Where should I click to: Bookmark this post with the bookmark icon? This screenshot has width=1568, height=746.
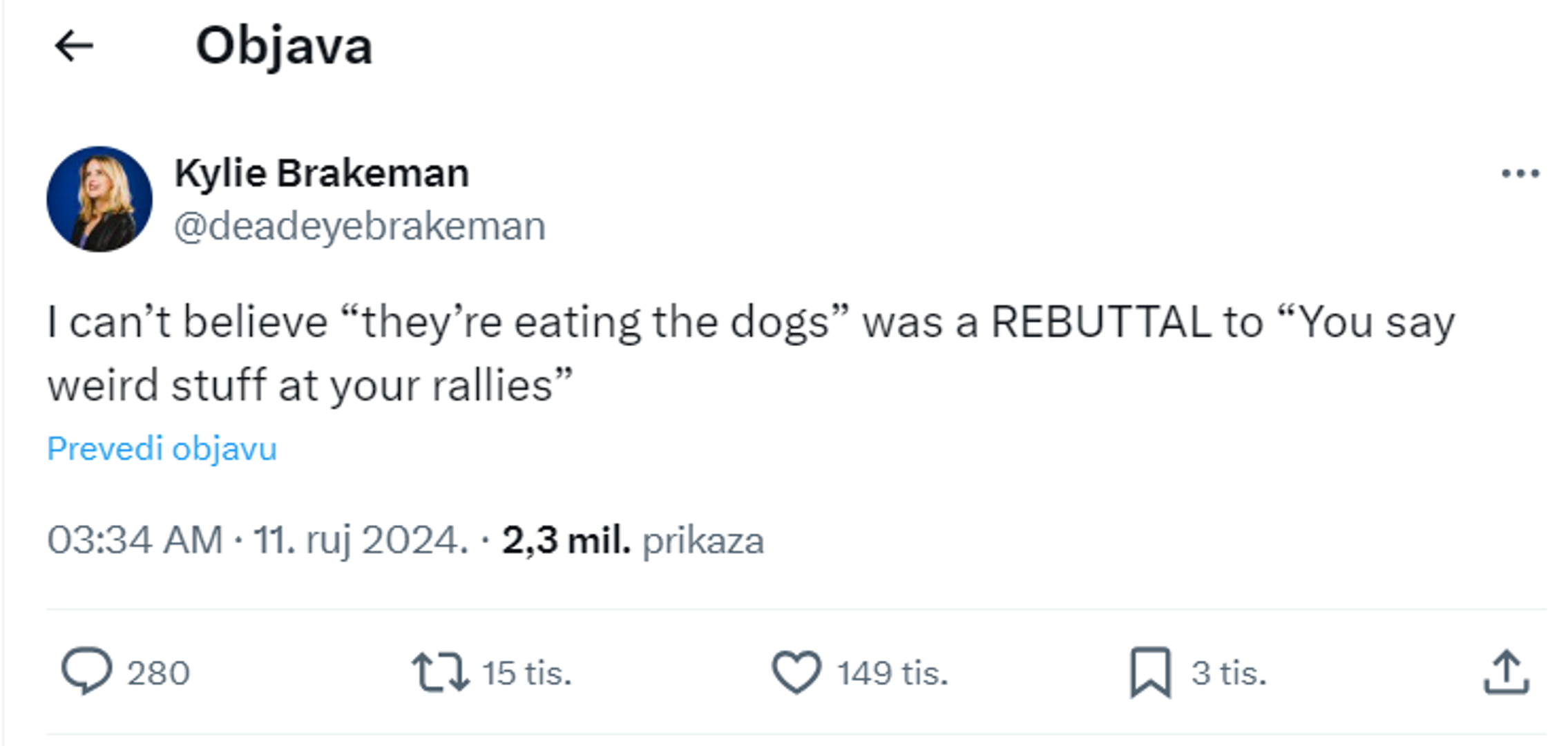pyautogui.click(x=1150, y=672)
